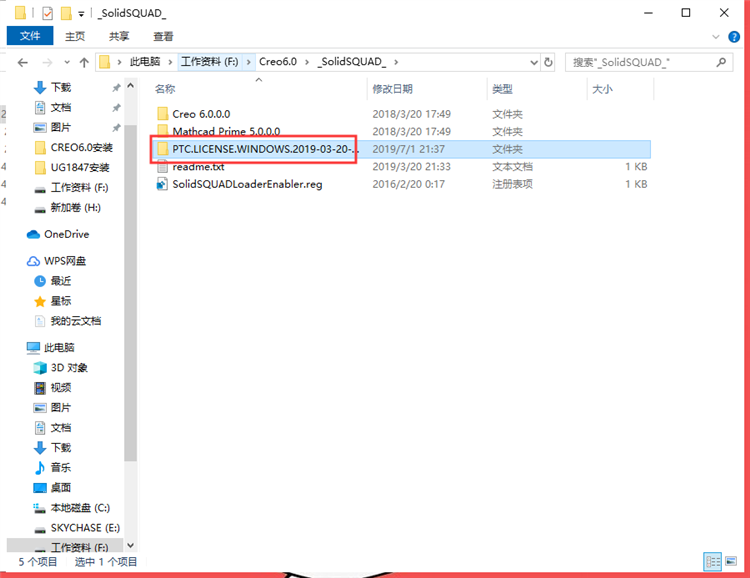The height and width of the screenshot is (578, 750).
Task: Click the search magnifier icon
Action: click(721, 62)
